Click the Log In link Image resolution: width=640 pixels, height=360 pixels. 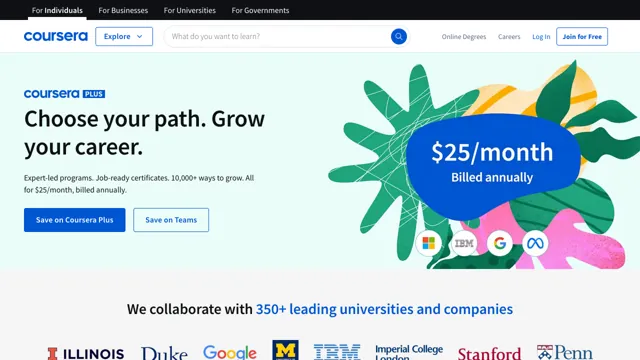tap(541, 37)
